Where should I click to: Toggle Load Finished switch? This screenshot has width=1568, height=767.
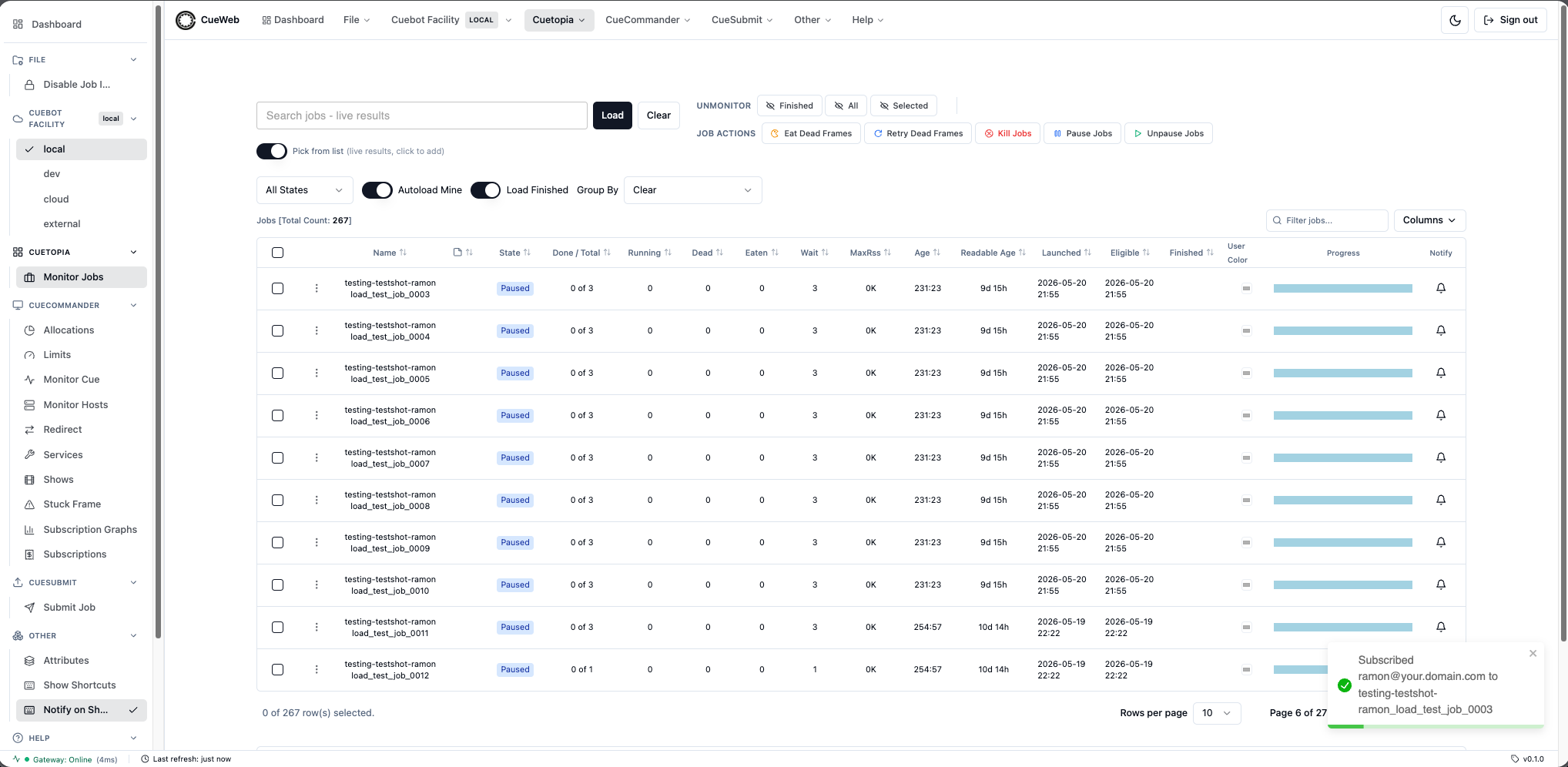(486, 190)
